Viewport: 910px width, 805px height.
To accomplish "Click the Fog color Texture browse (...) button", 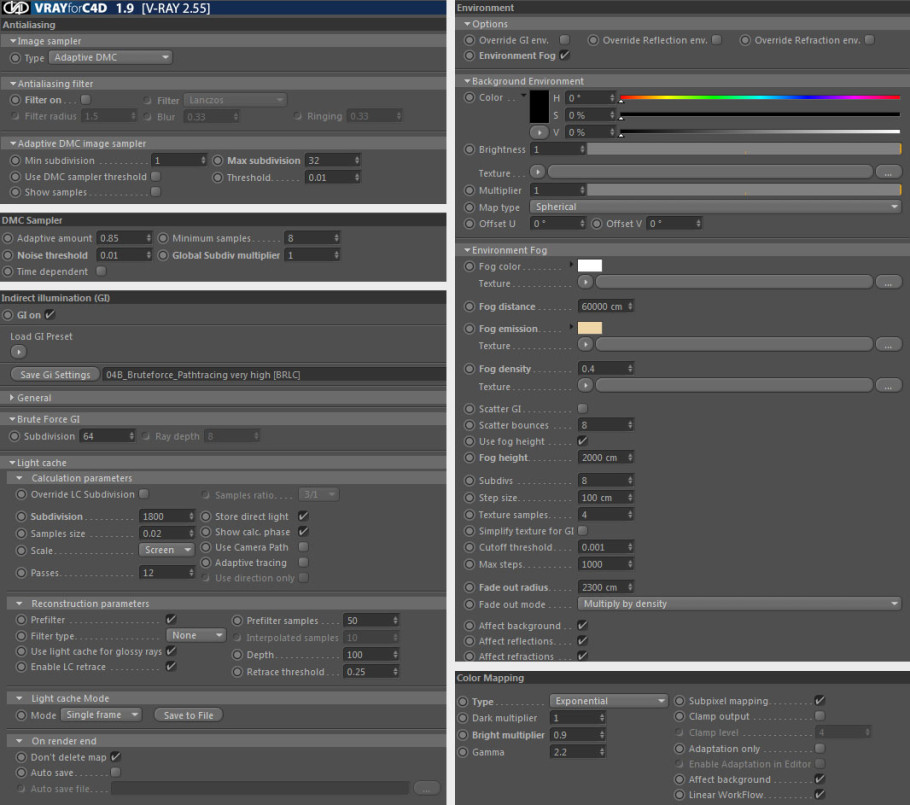I will click(888, 282).
